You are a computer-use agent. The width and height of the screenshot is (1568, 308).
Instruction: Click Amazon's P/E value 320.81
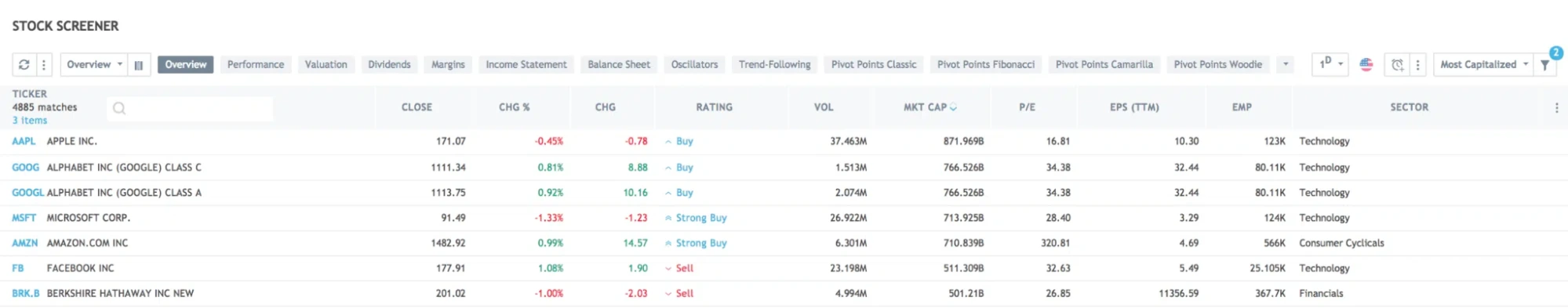point(1056,244)
